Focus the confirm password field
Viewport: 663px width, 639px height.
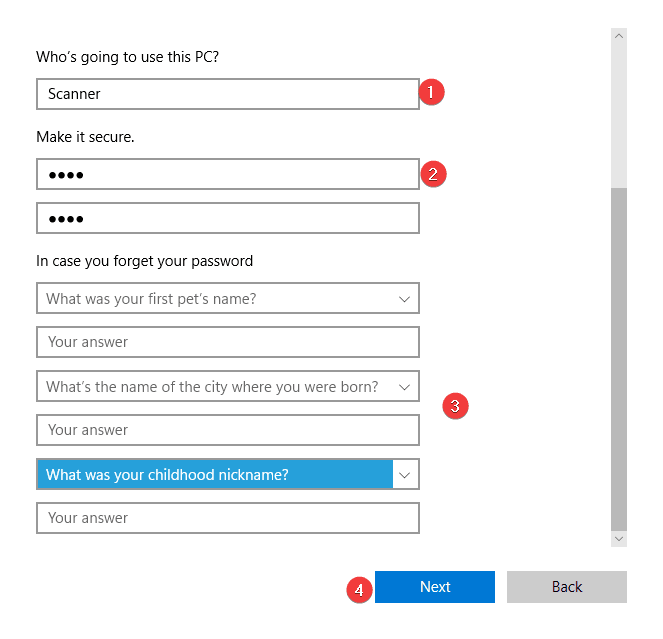click(227, 218)
